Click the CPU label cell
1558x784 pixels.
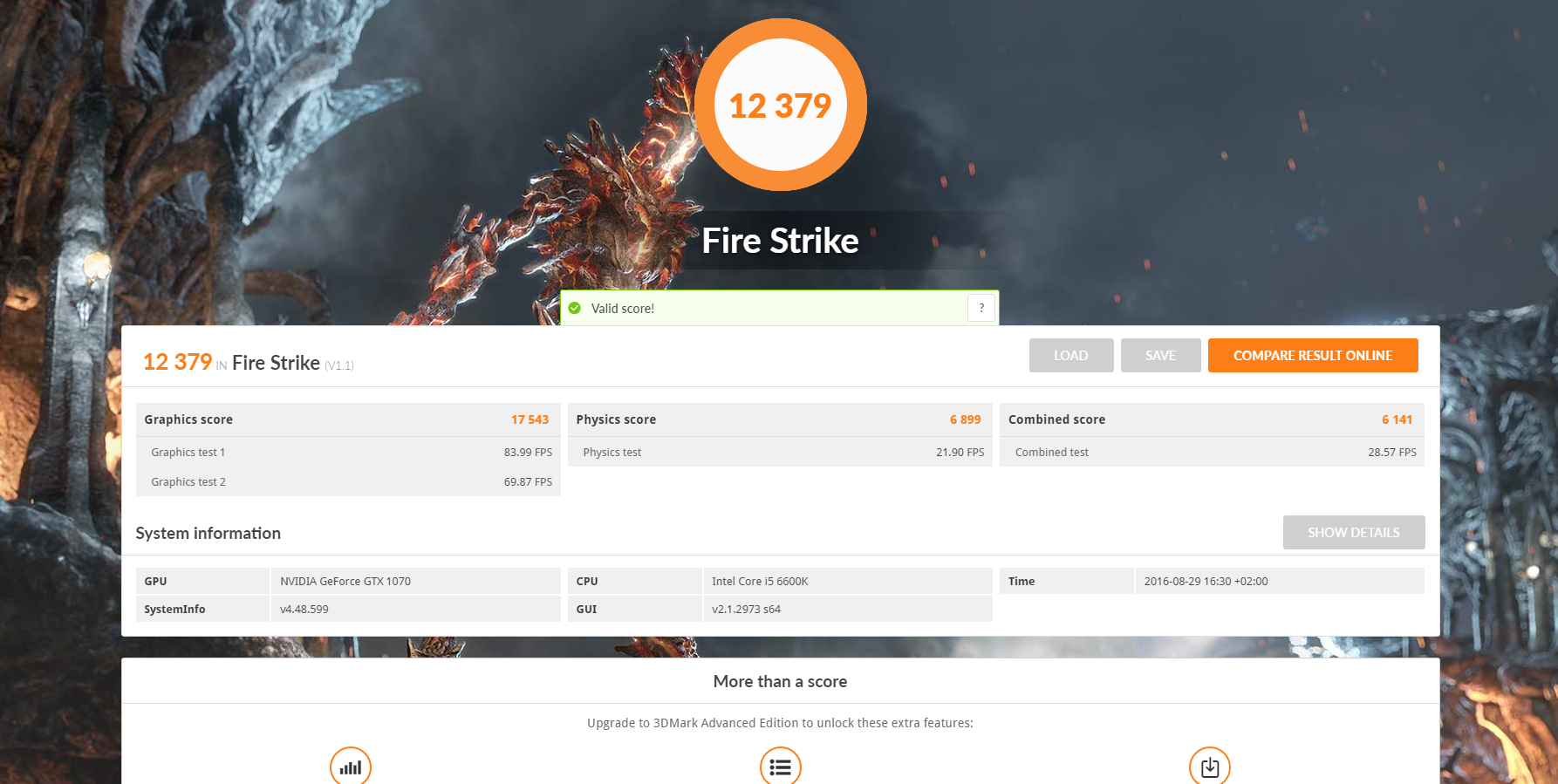click(635, 581)
